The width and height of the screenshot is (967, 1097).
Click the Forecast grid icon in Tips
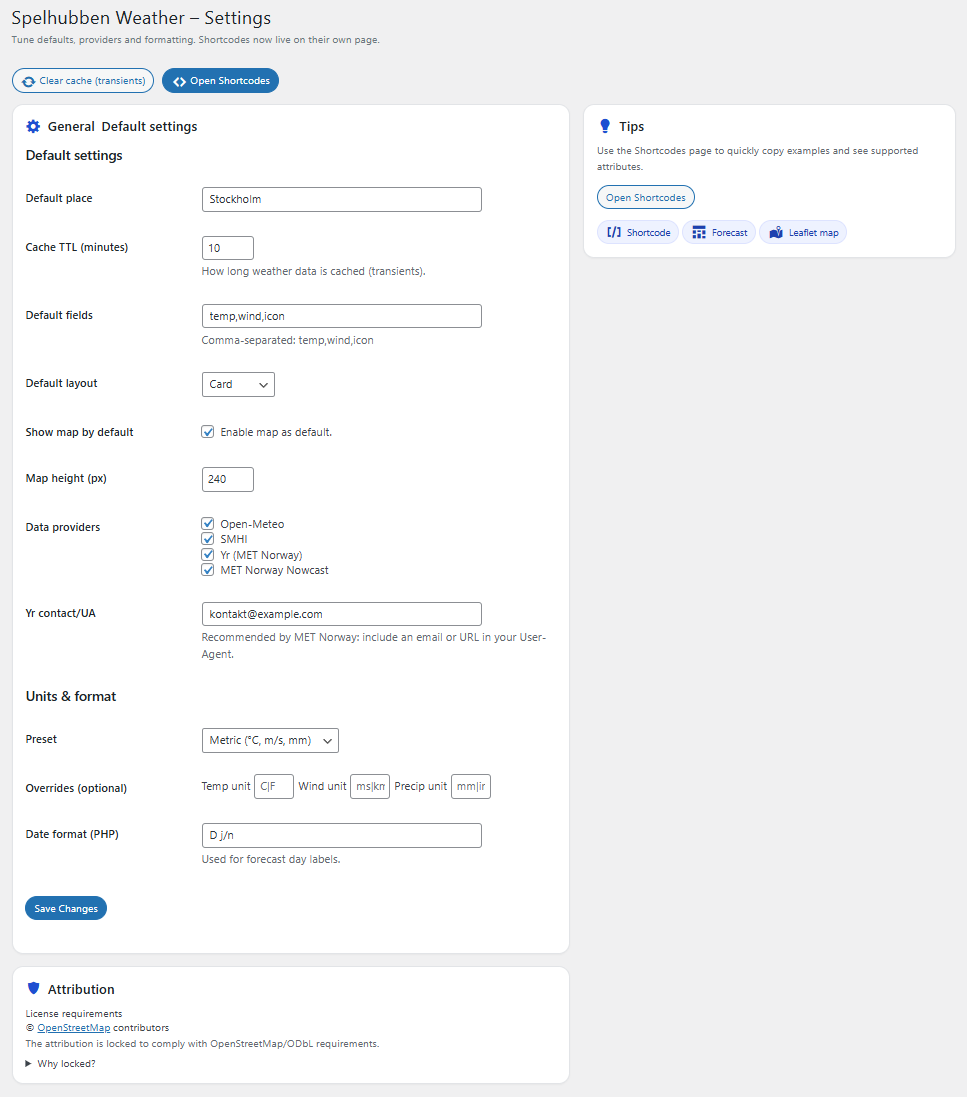pos(697,232)
